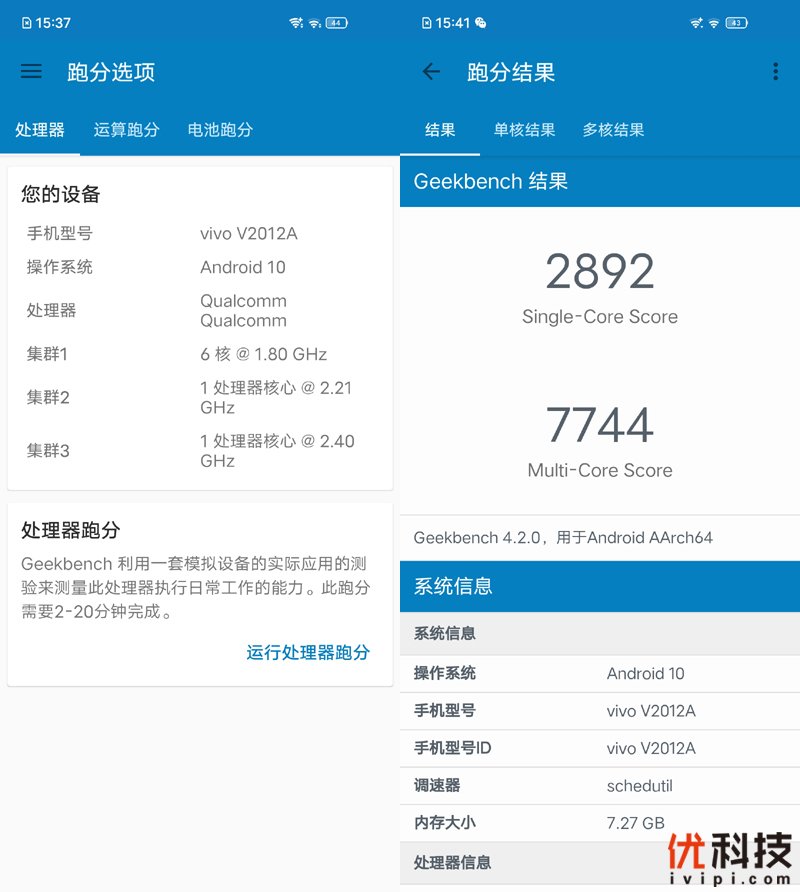Tap the 7744 Multi-Core Score

point(600,425)
